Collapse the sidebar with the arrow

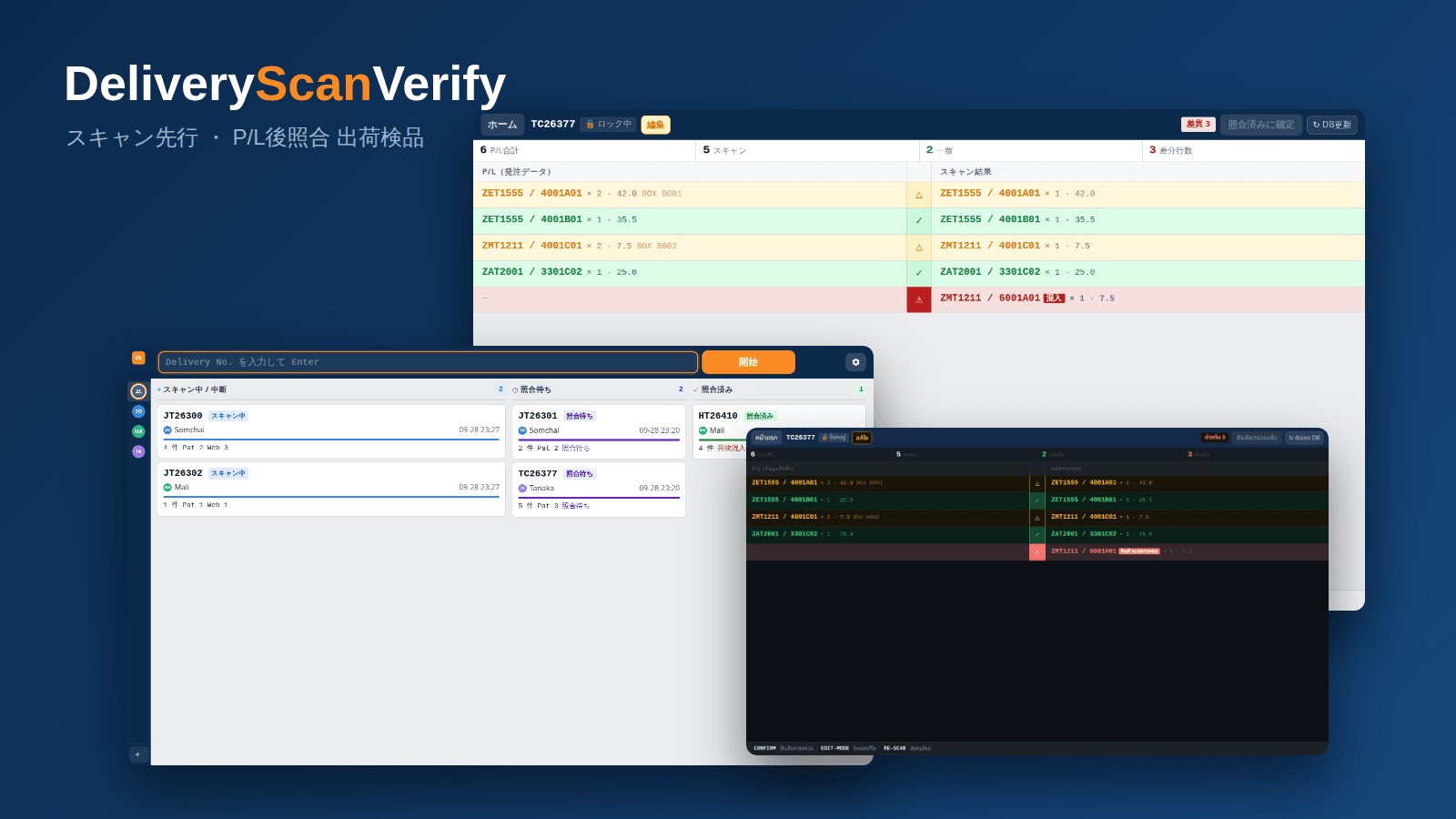pos(137,754)
